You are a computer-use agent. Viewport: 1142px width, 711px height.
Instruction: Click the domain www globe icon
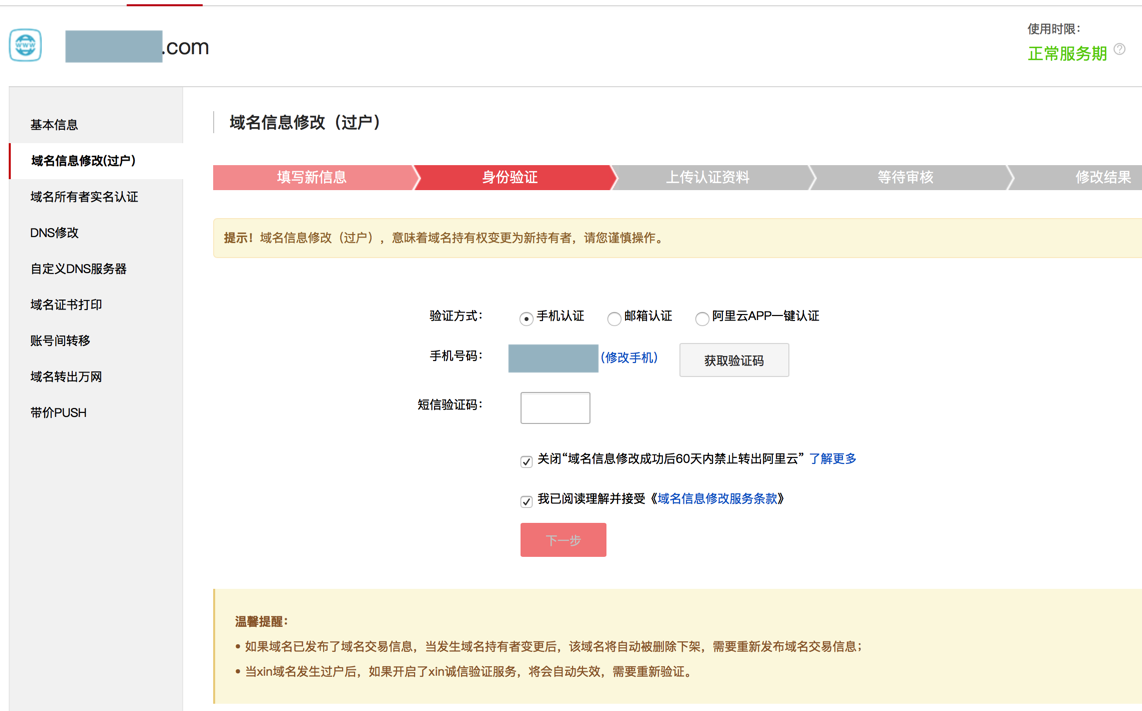pos(26,45)
